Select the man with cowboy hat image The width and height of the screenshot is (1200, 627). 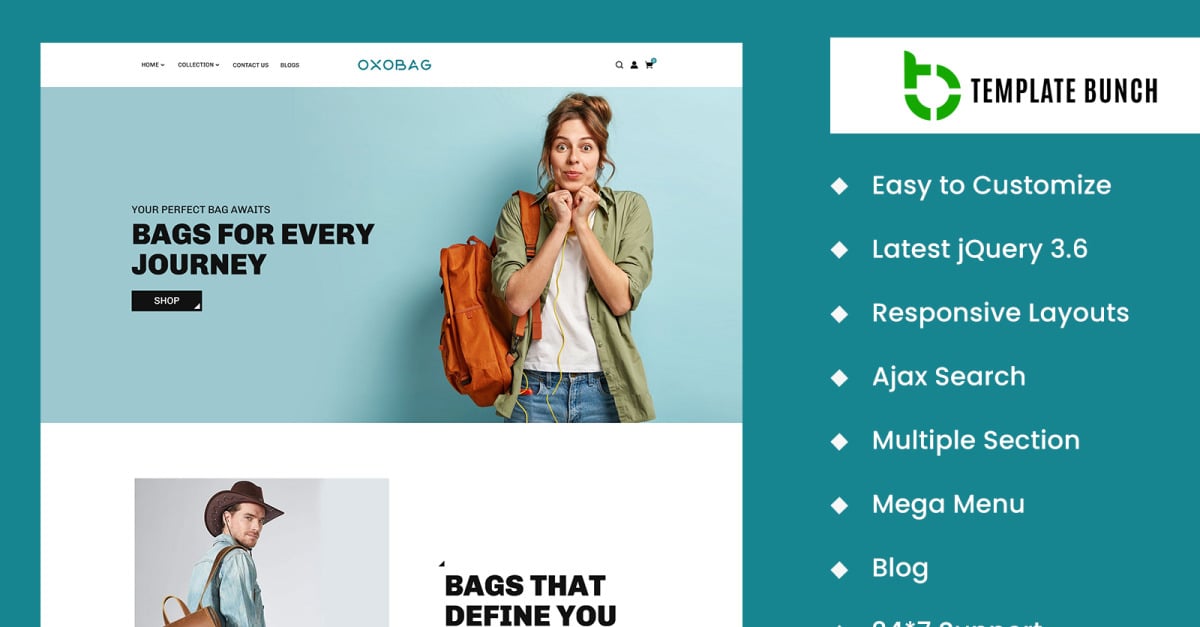(x=262, y=552)
